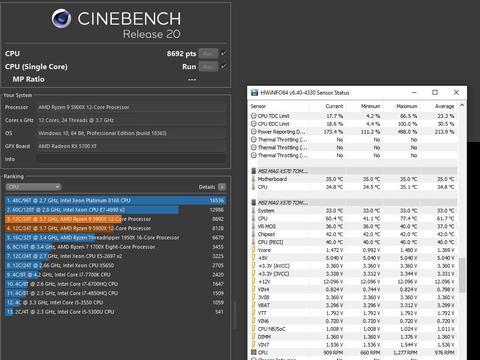This screenshot has height=360, width=480.
Task: Click the HWiNFO64 vertical scrollbar thumb
Action: (x=462, y=275)
